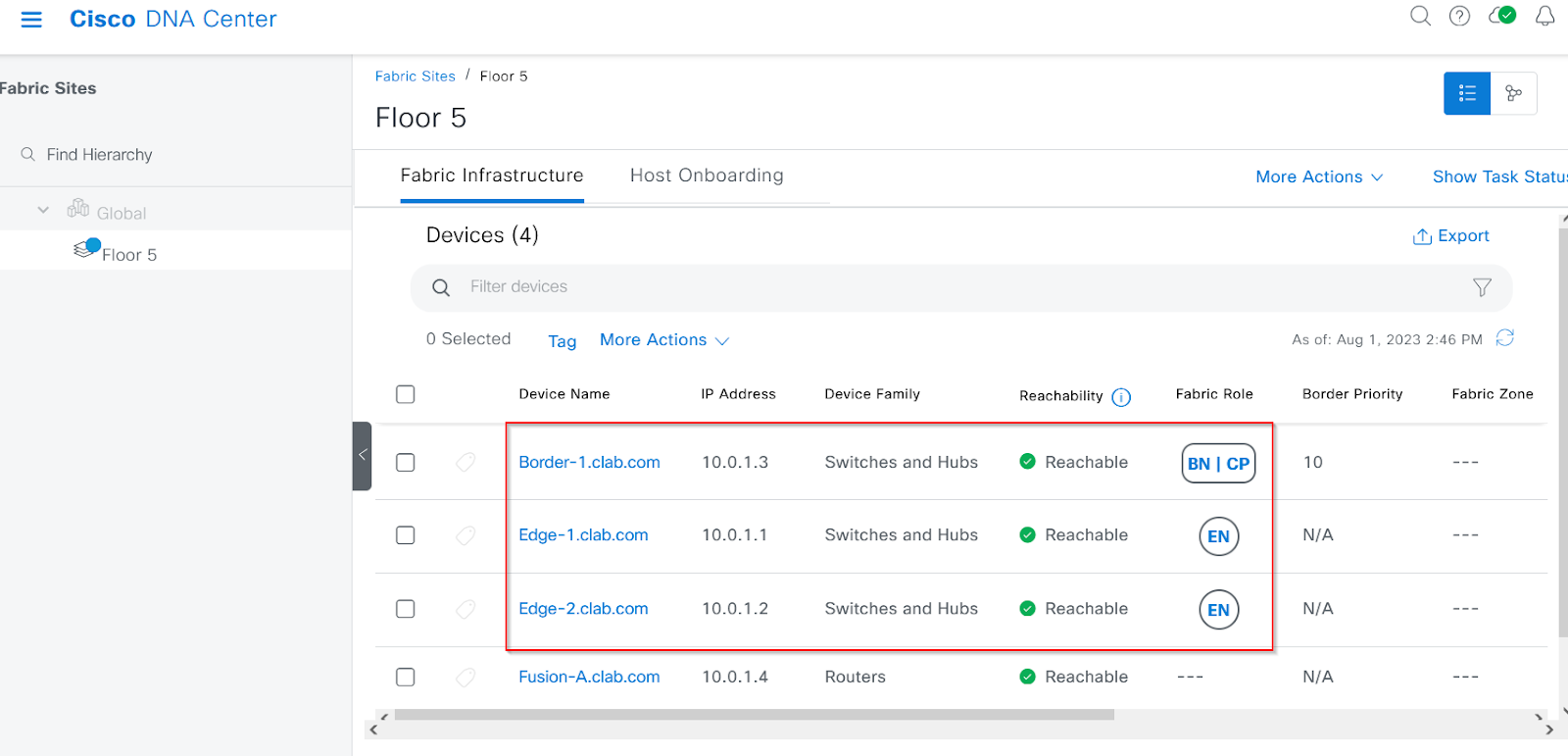Toggle the select-all devices checkbox

point(405,394)
